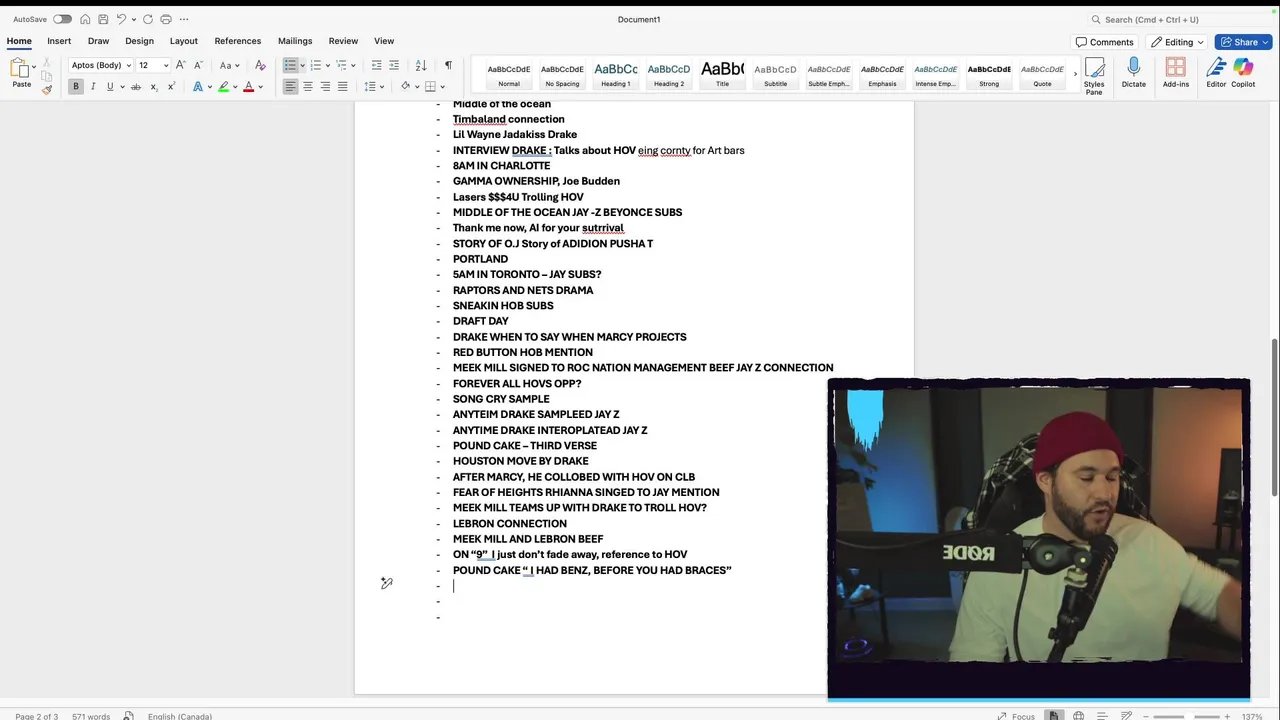The image size is (1280, 720).
Task: Open the font size 12 box
Action: click(x=153, y=65)
